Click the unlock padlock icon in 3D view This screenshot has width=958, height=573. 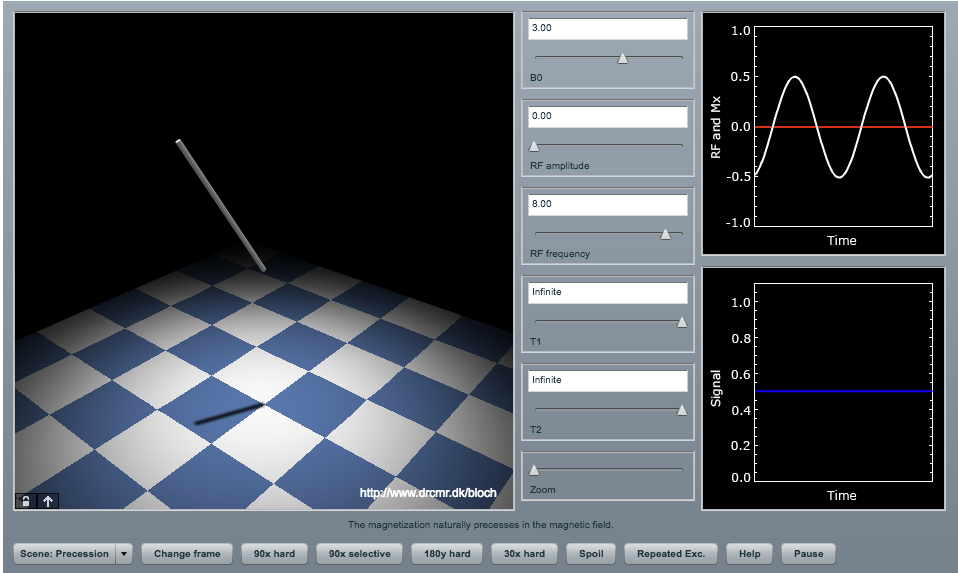pyautogui.click(x=26, y=501)
